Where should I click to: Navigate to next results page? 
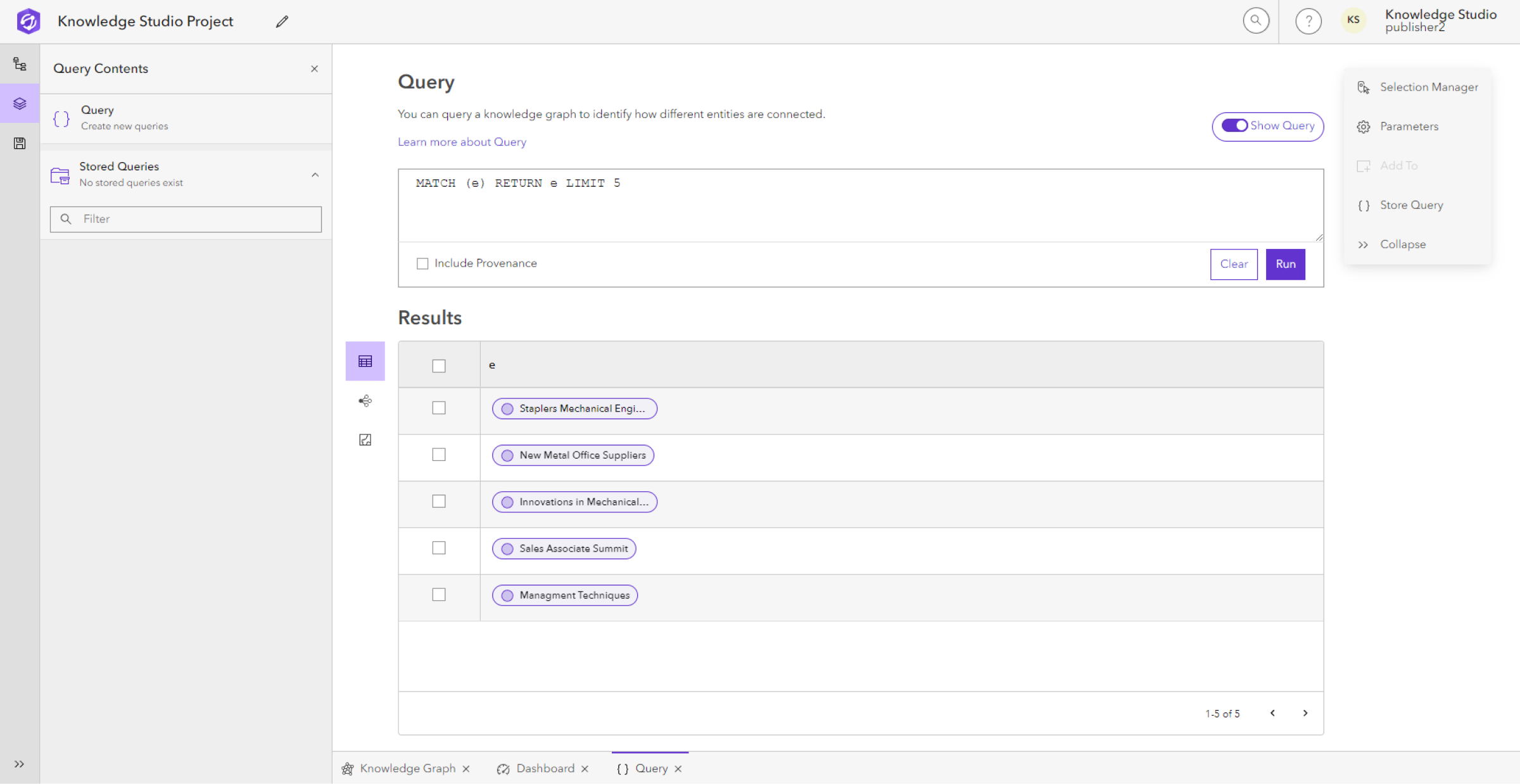coord(1305,713)
